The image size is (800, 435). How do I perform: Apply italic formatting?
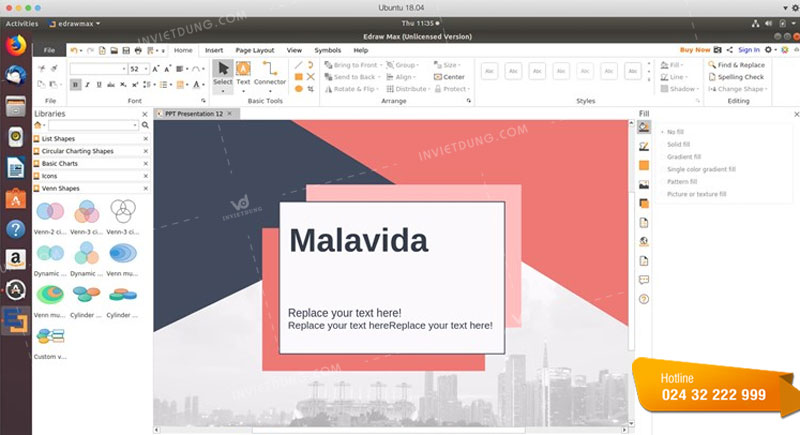pos(87,85)
